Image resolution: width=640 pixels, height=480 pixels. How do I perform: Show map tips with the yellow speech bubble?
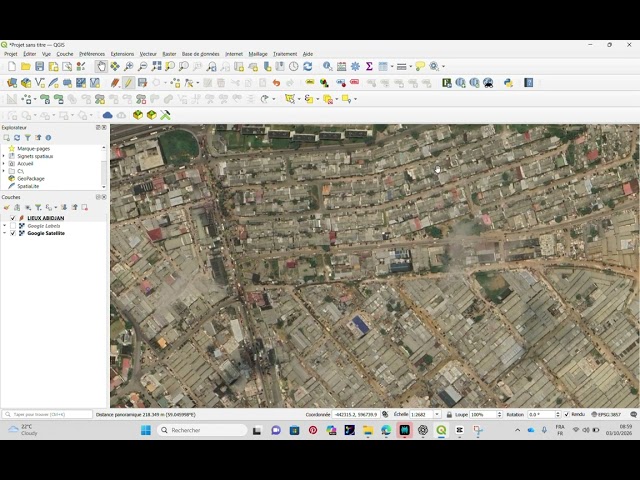pos(420,66)
